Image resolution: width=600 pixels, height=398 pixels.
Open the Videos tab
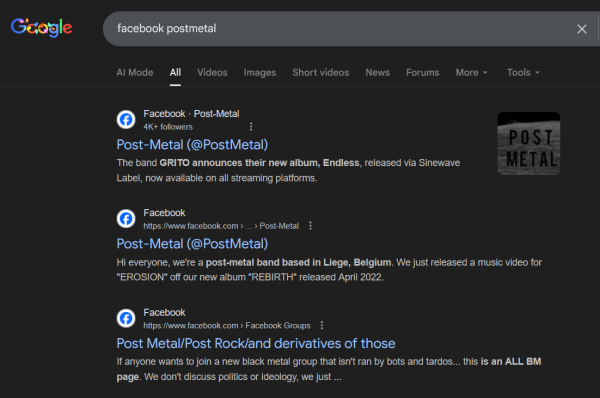coord(212,72)
